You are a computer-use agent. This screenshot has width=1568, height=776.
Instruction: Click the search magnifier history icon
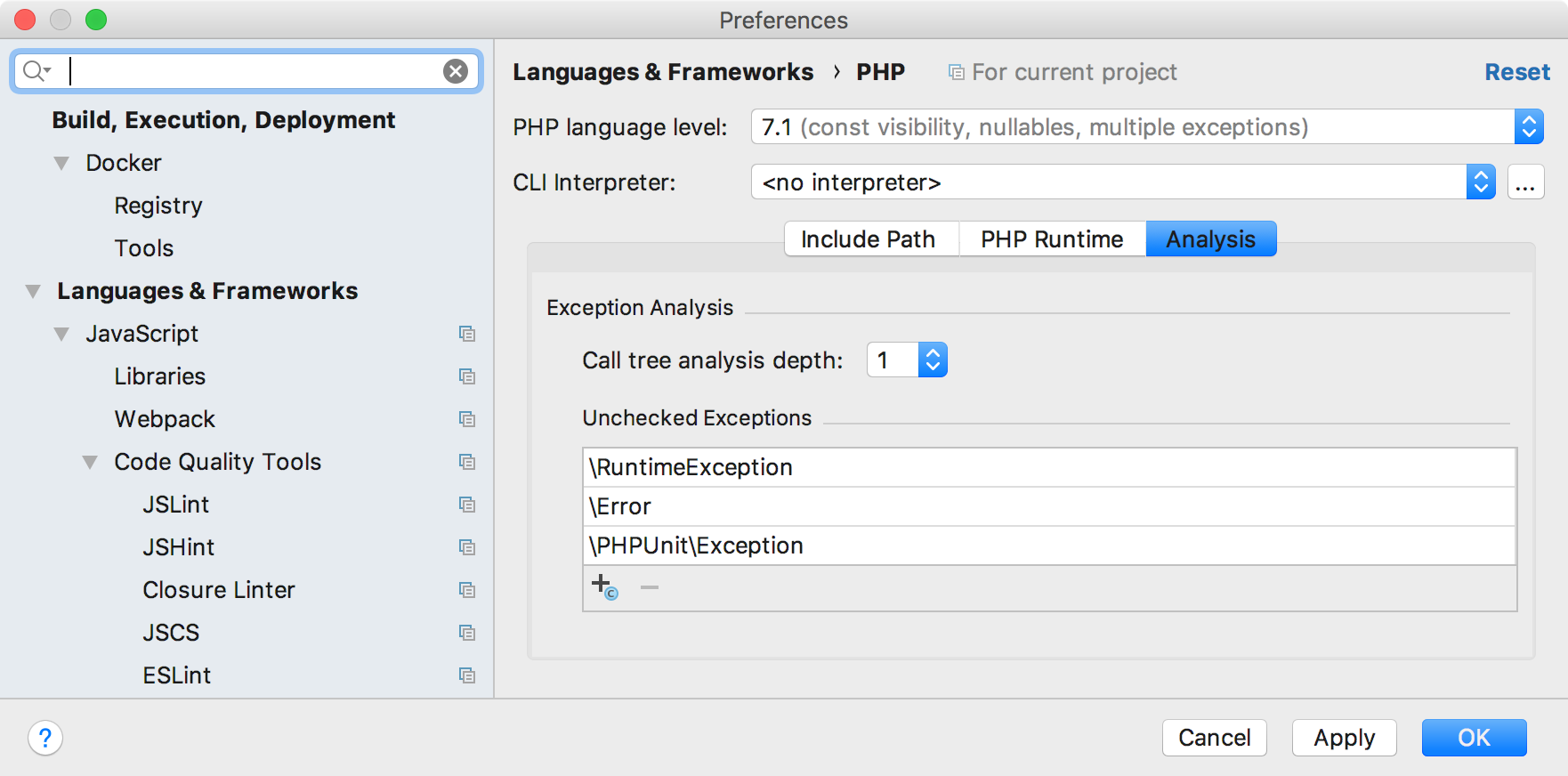[x=36, y=71]
